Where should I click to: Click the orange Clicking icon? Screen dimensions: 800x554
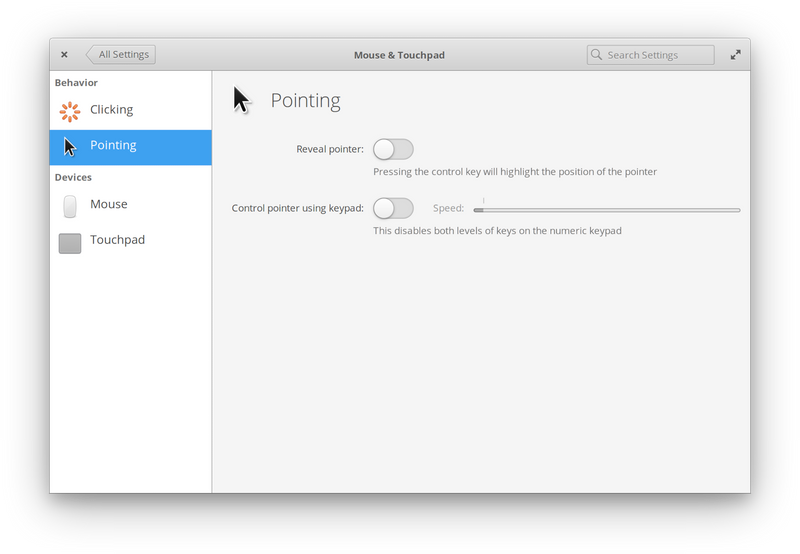70,112
